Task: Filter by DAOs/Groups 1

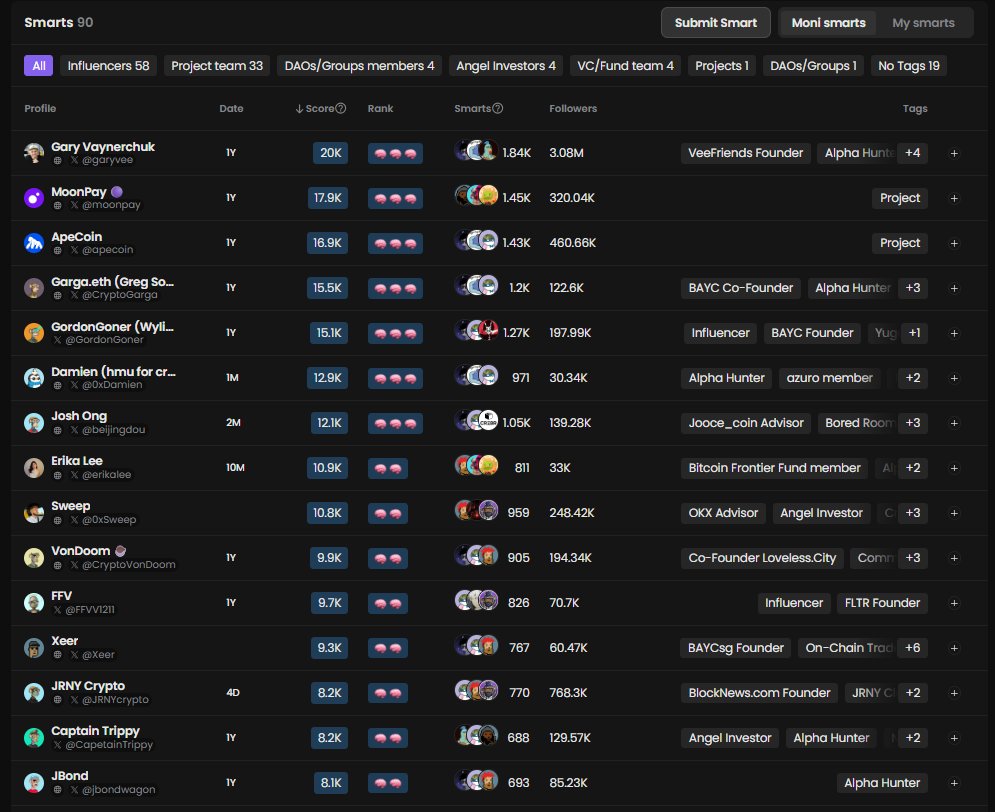Action: [813, 66]
